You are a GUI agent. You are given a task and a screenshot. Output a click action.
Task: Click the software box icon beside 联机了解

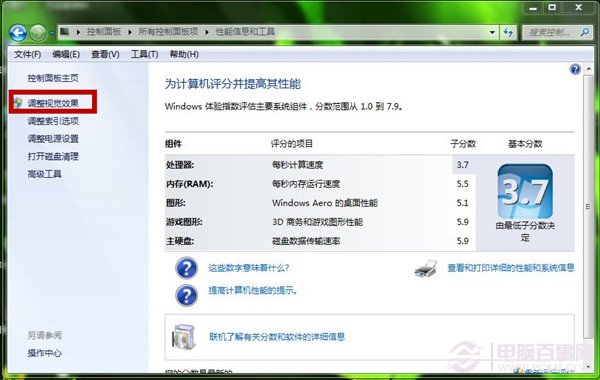pyautogui.click(x=184, y=337)
